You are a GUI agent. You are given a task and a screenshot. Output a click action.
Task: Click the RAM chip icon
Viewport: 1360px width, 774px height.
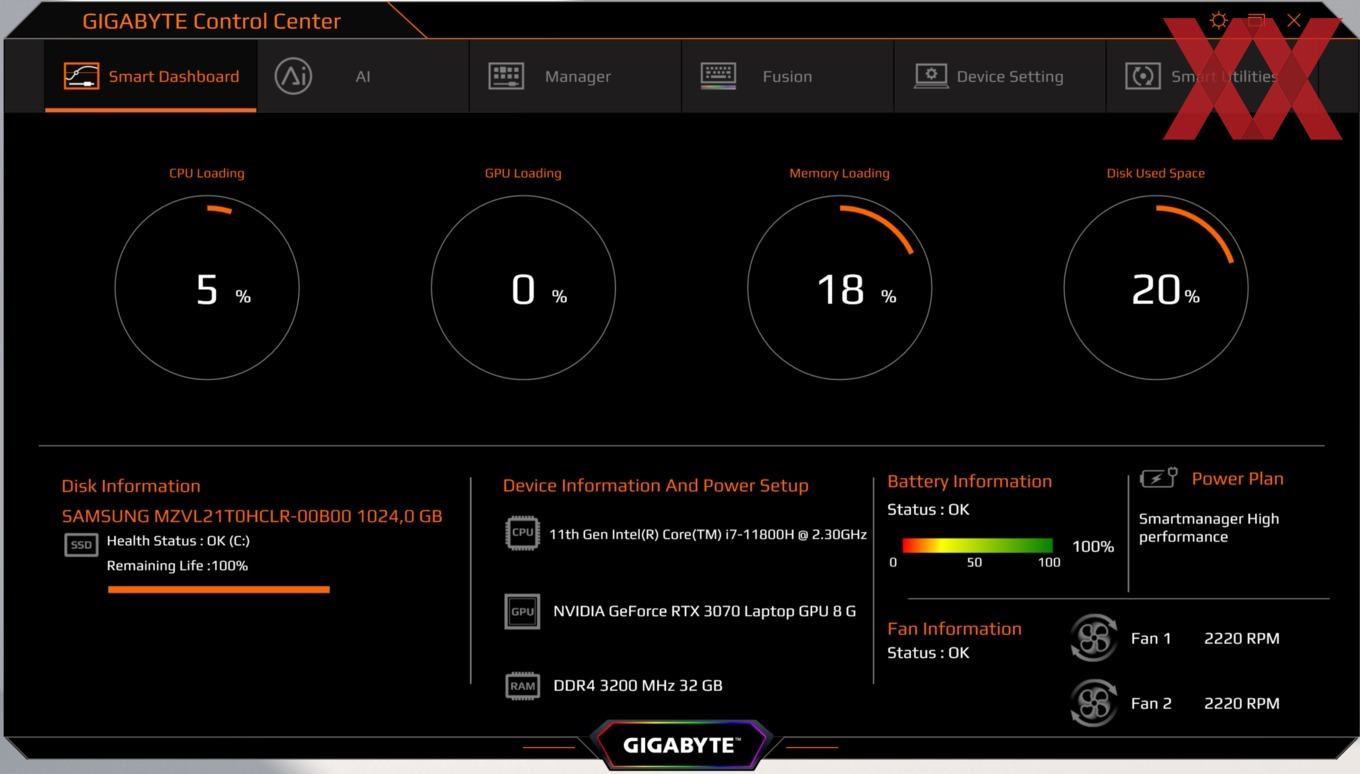tap(522, 686)
